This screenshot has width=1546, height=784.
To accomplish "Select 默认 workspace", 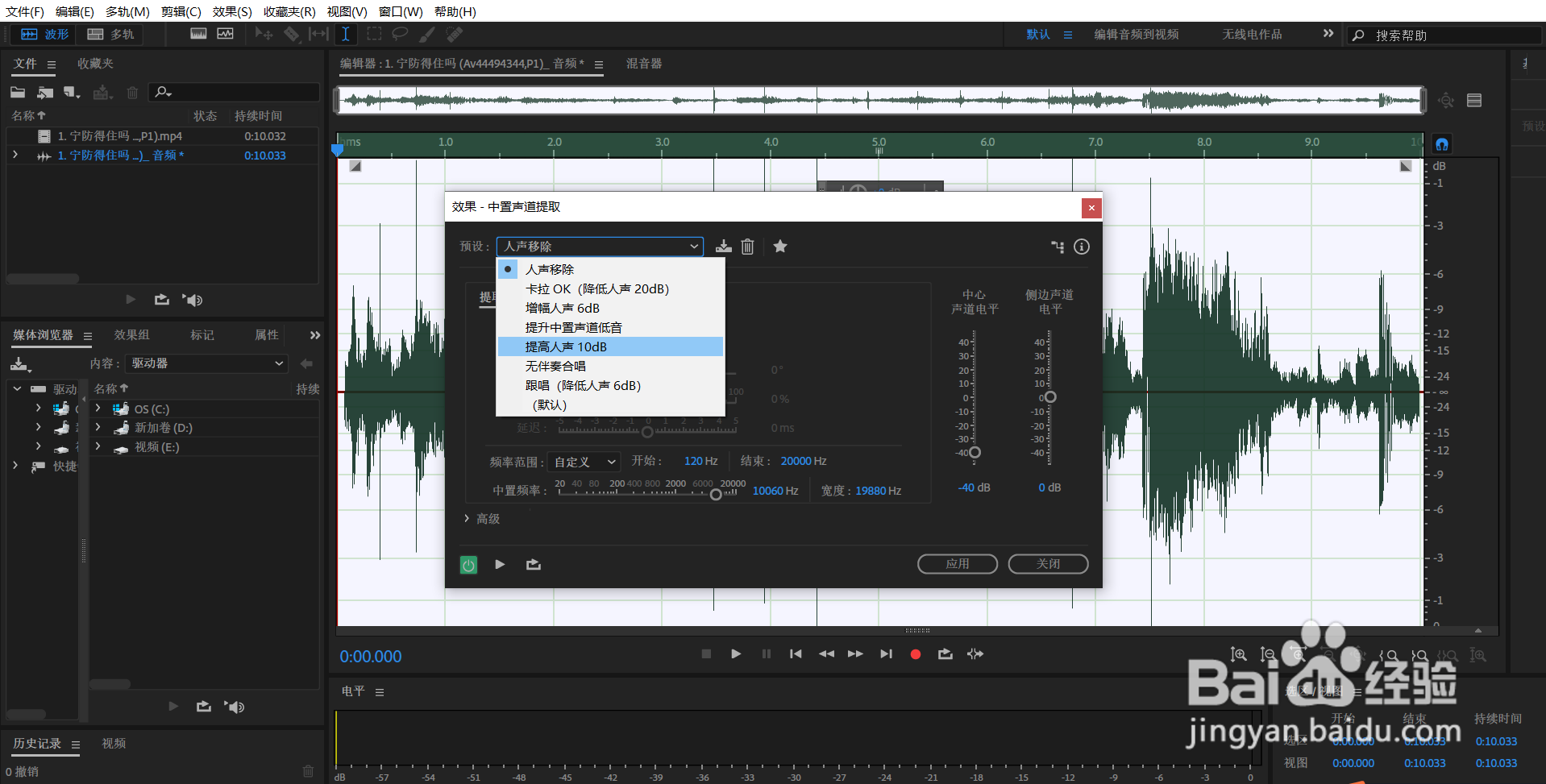I will coord(1038,35).
